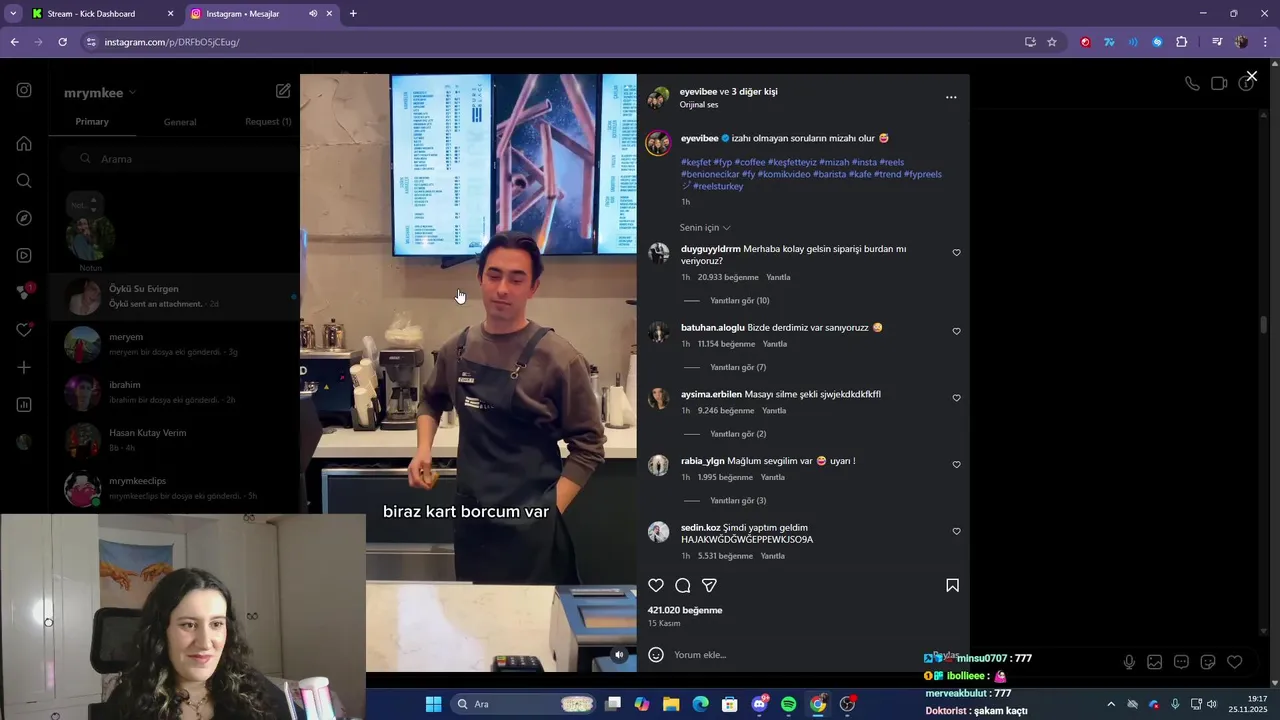The image size is (1280, 720).
Task: Close the Instagram post overlay
Action: click(1251, 76)
